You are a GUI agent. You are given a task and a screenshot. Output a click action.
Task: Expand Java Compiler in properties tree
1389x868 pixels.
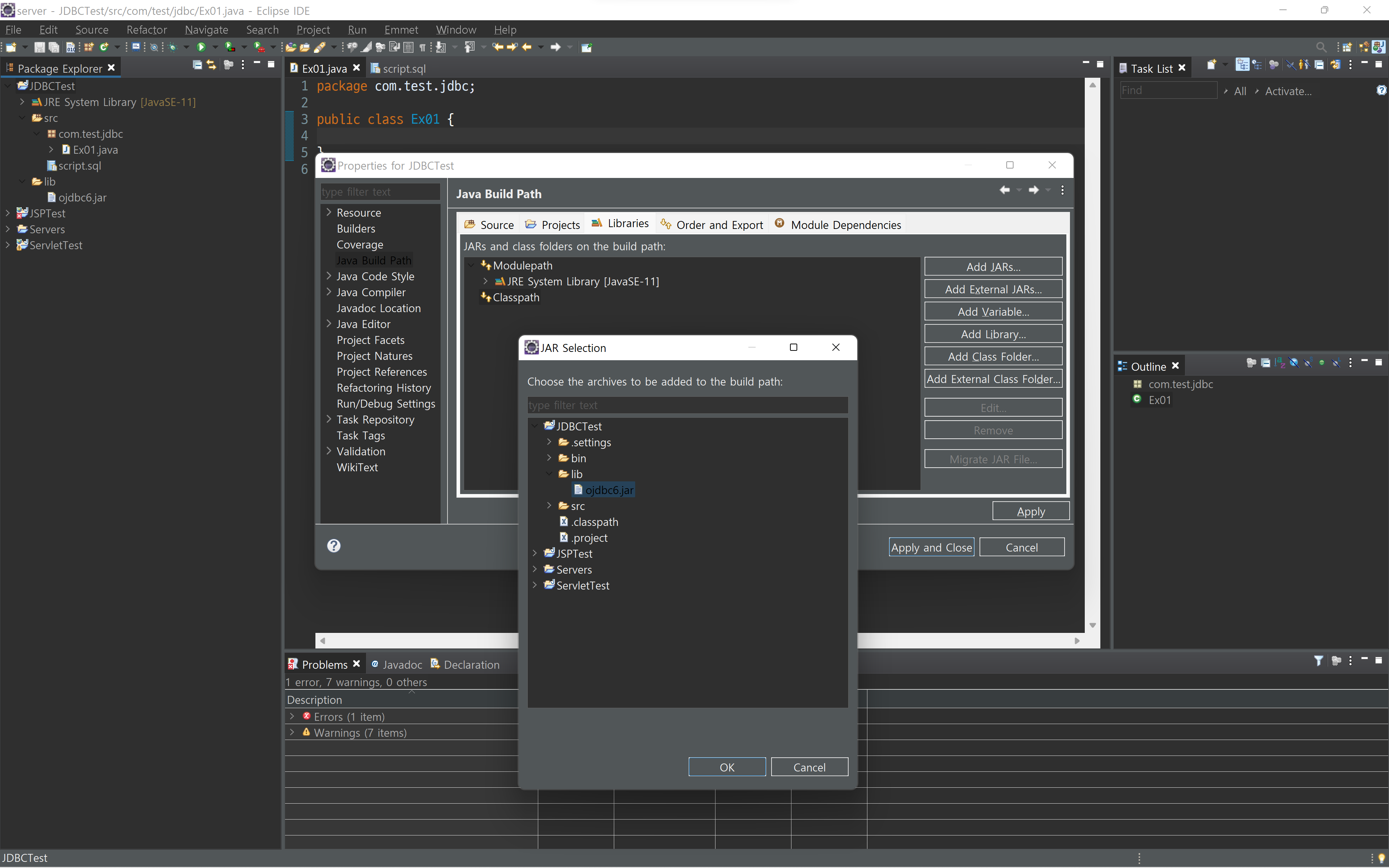(329, 292)
